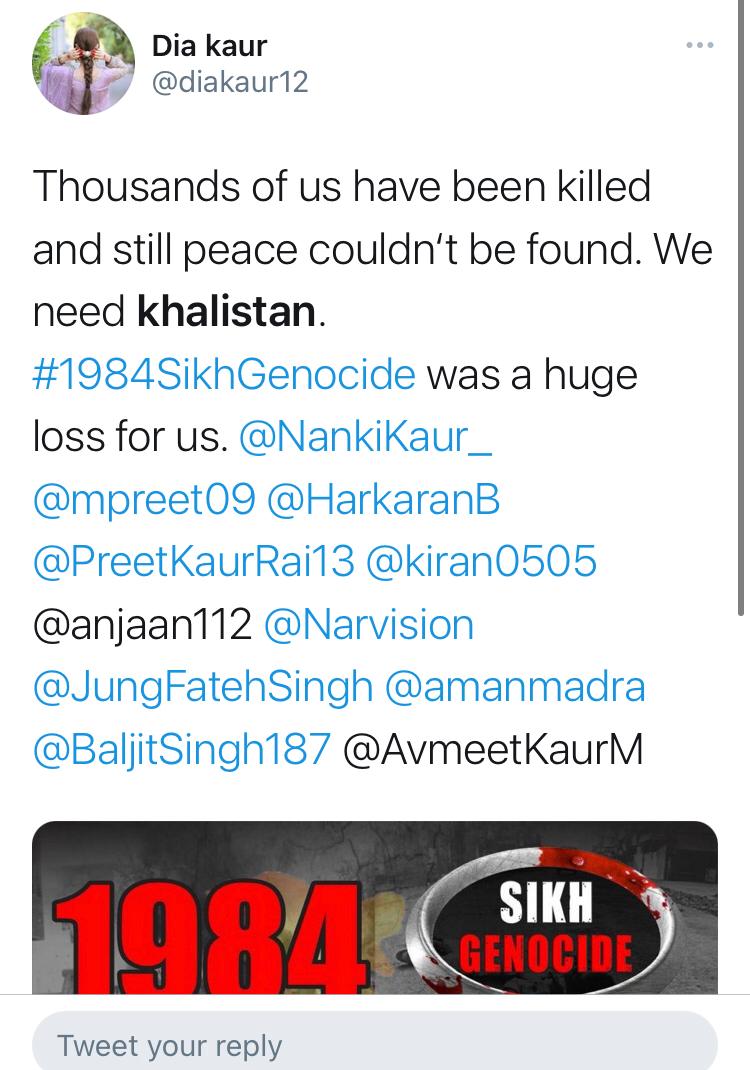Select the bold khalistan word
750x1070 pixels.
click(226, 311)
